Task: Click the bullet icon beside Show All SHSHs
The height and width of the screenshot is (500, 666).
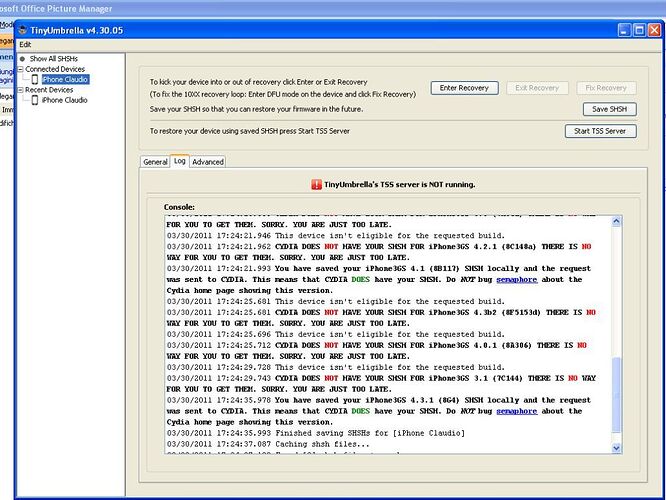Action: tap(23, 59)
